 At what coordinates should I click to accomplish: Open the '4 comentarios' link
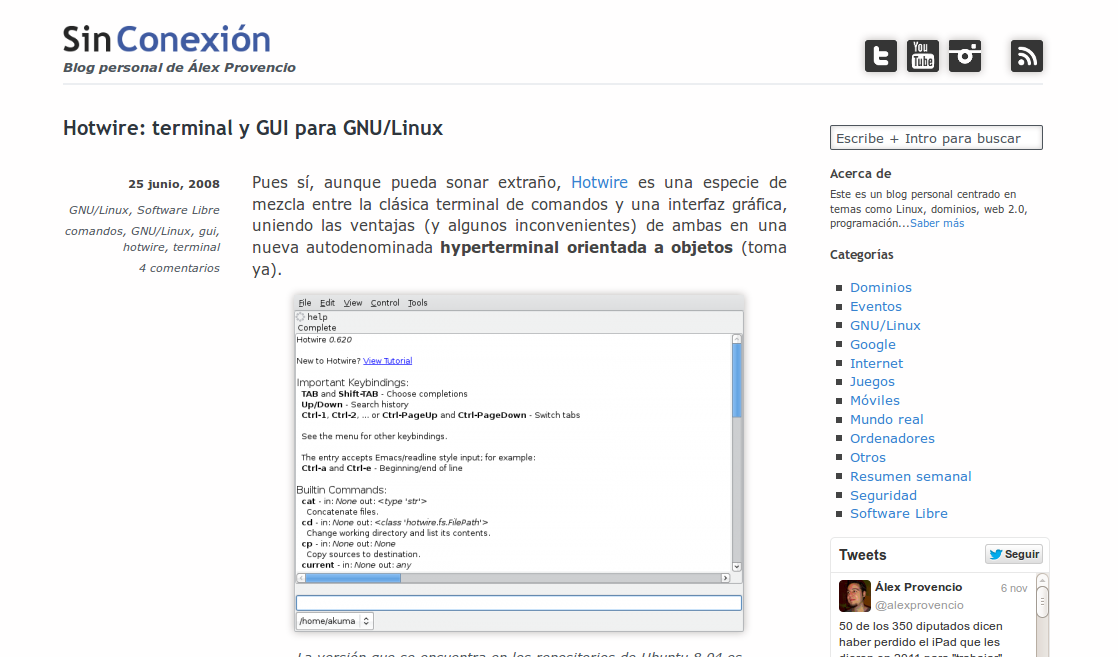pyautogui.click(x=179, y=268)
